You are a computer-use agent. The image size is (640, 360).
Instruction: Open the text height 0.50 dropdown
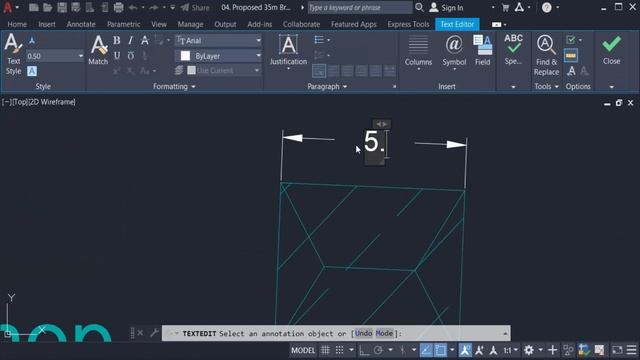(80, 56)
